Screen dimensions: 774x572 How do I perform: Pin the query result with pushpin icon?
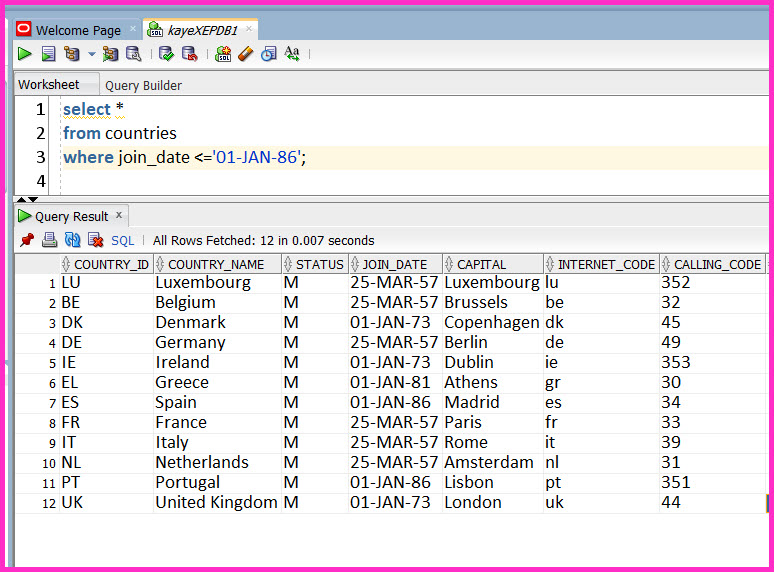tap(27, 240)
